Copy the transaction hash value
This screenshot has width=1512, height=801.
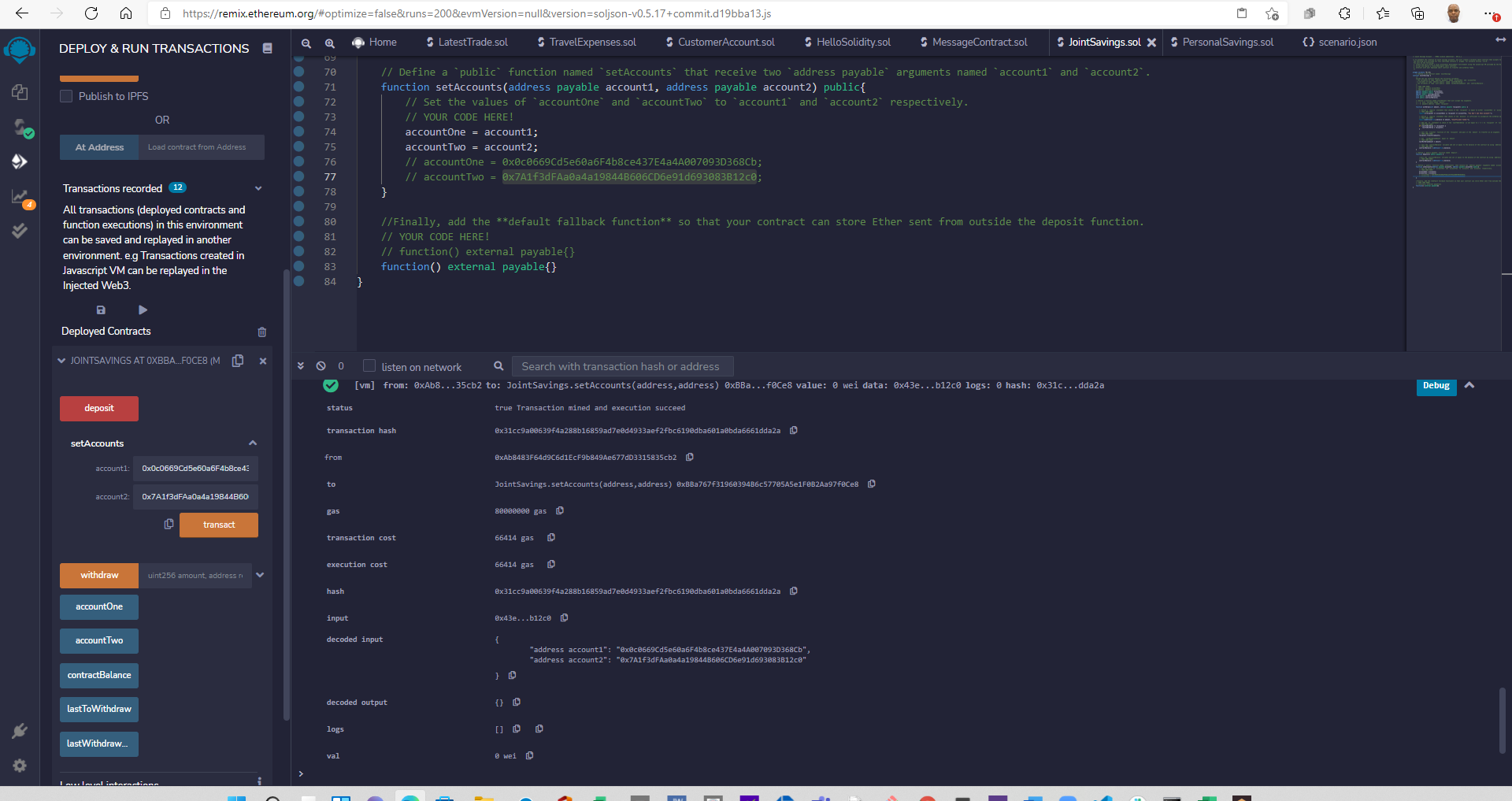point(794,431)
